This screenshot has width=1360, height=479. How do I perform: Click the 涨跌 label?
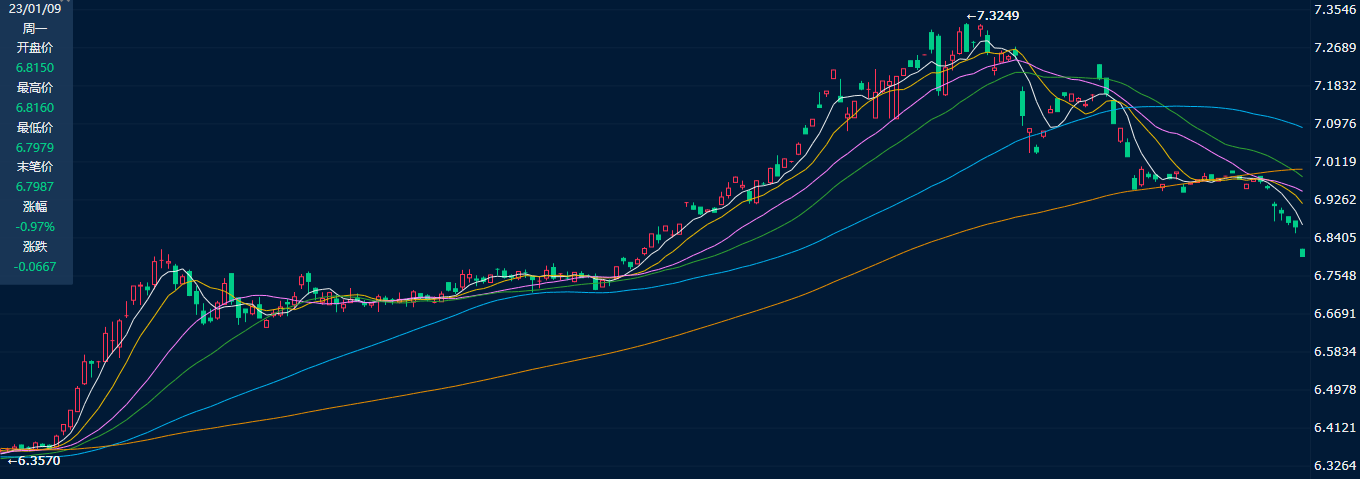[x=35, y=246]
